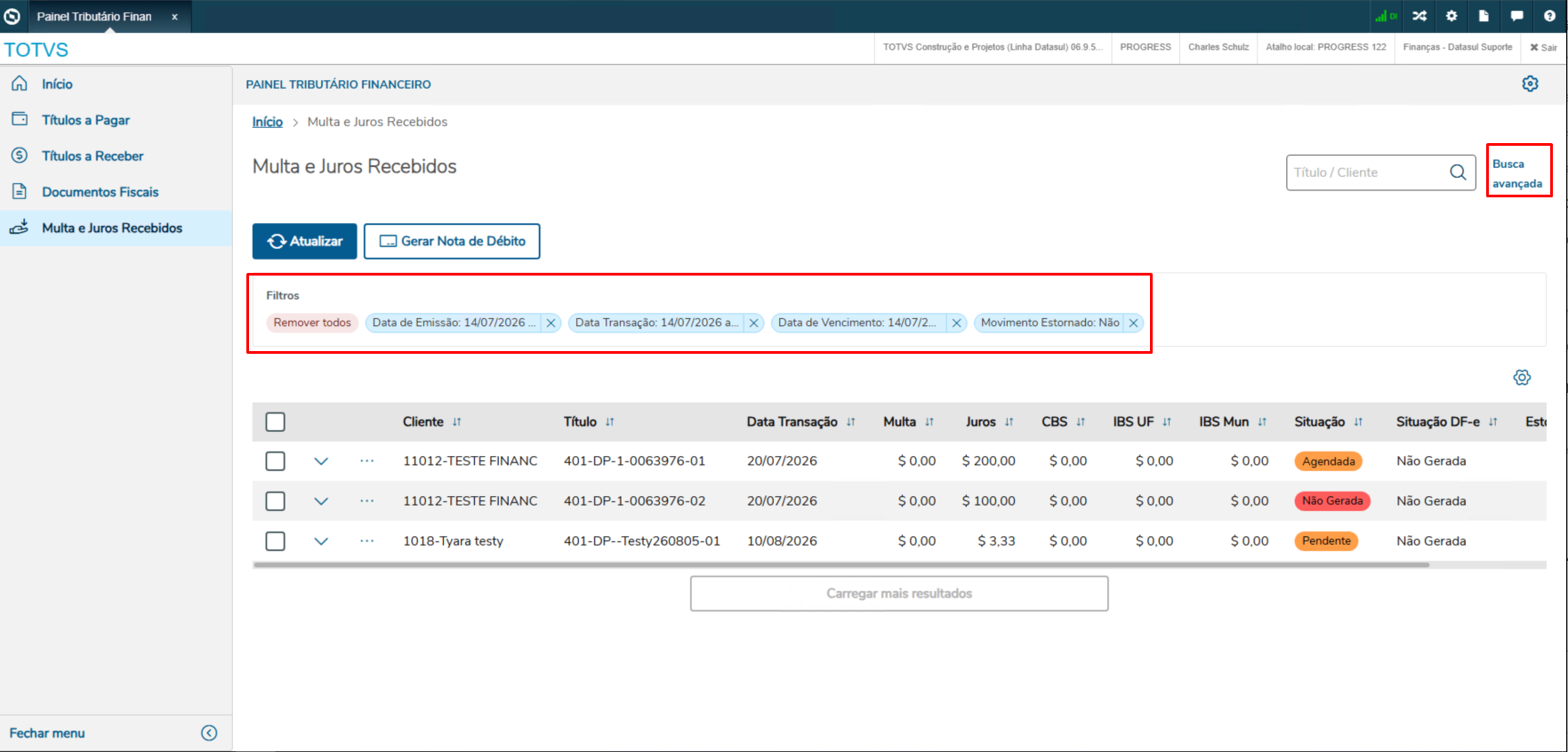Image resolution: width=1568 pixels, height=752 pixels.
Task: Click Fechar menu label
Action: (x=47, y=732)
